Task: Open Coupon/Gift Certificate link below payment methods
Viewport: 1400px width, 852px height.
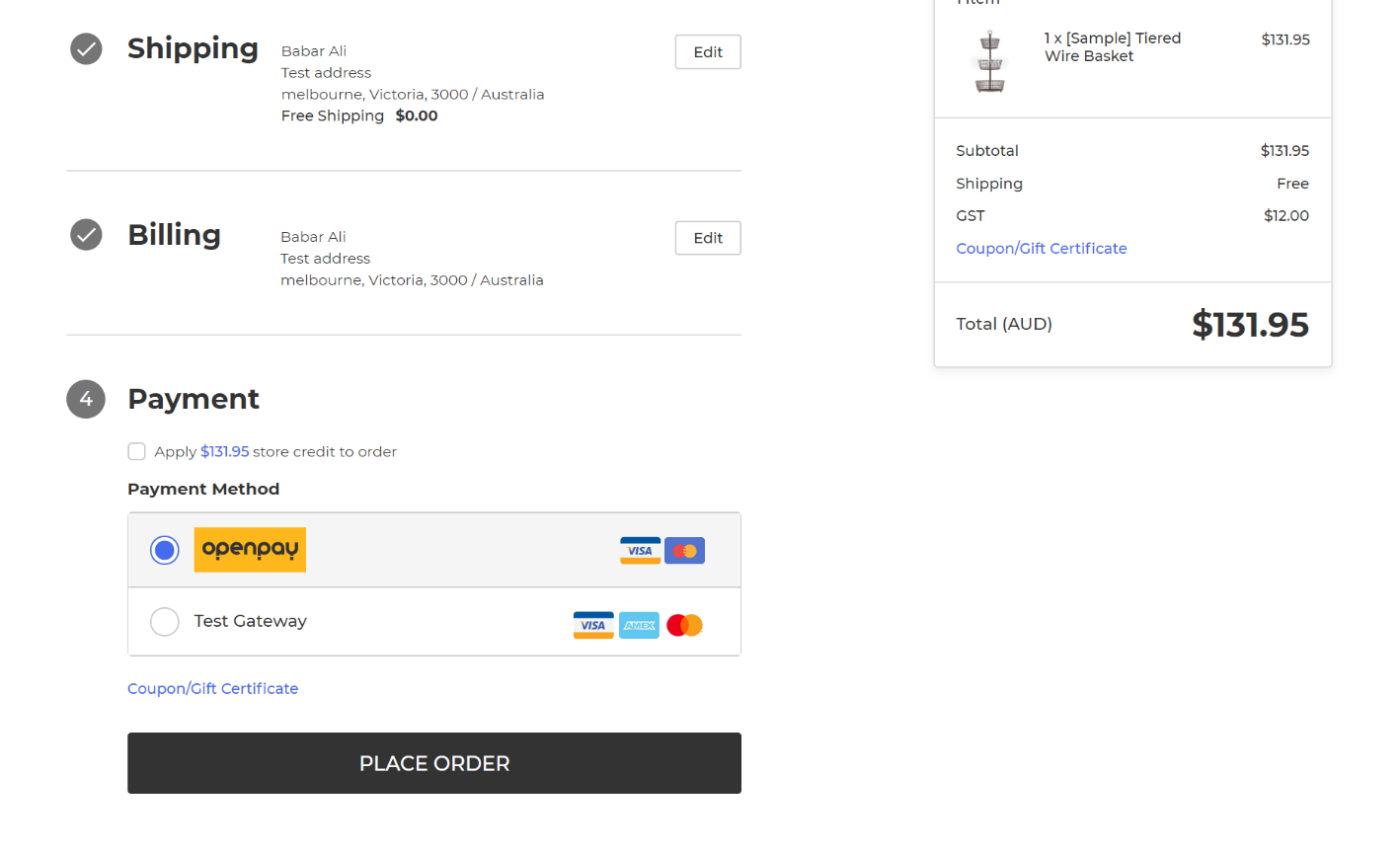Action: 212,689
